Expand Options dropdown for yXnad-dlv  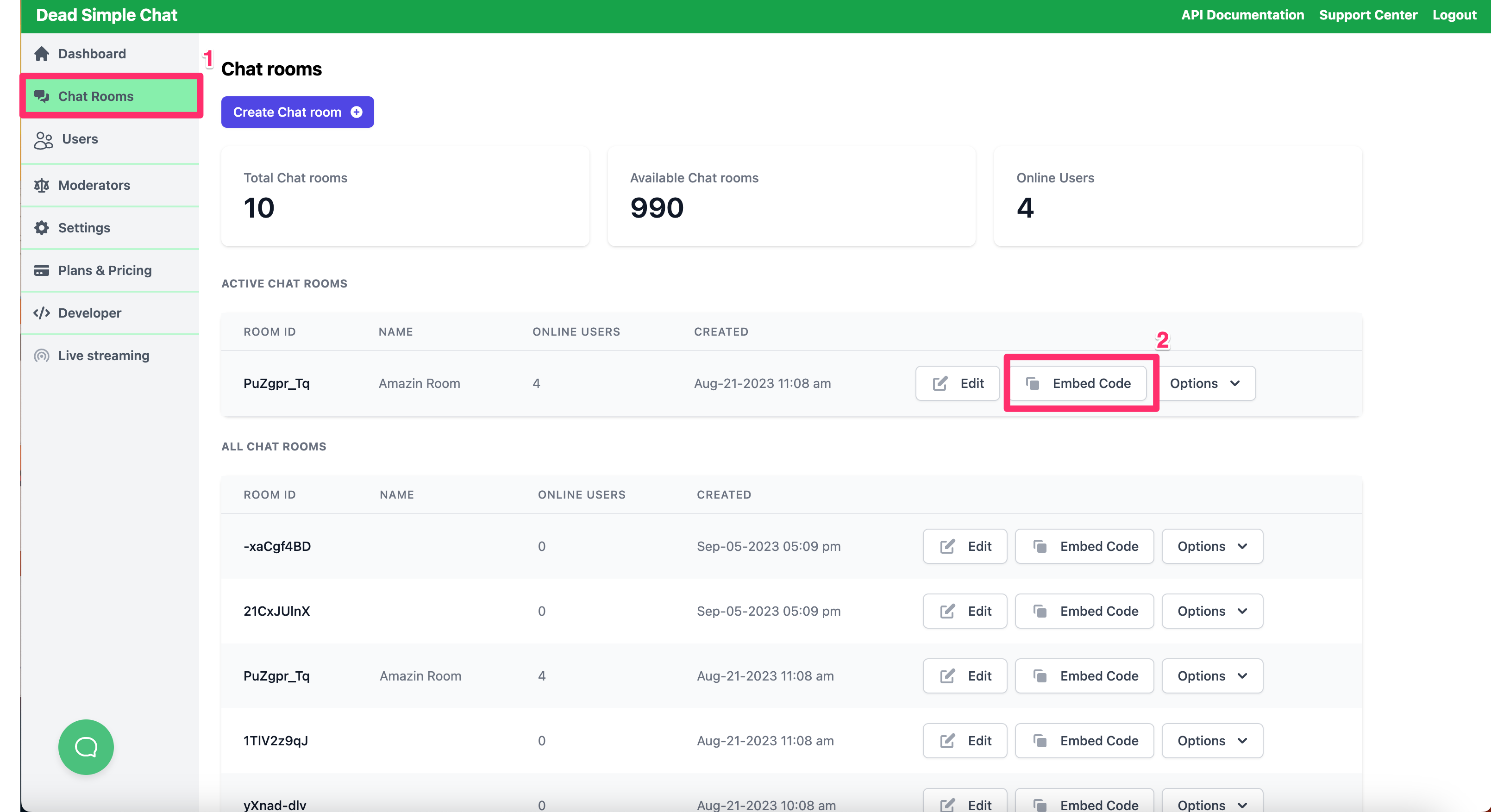1212,801
